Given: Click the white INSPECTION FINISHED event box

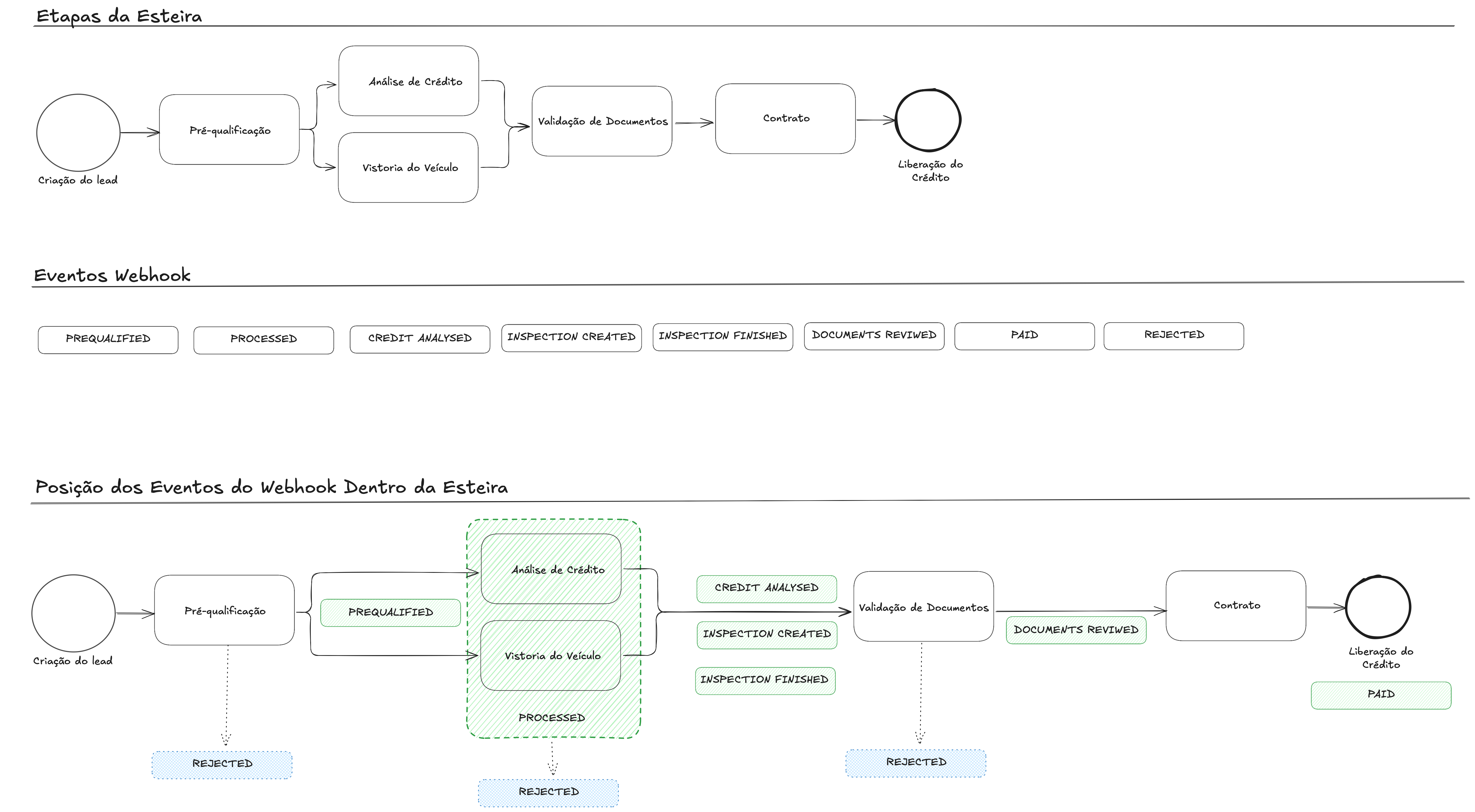Looking at the screenshot, I should point(723,337).
